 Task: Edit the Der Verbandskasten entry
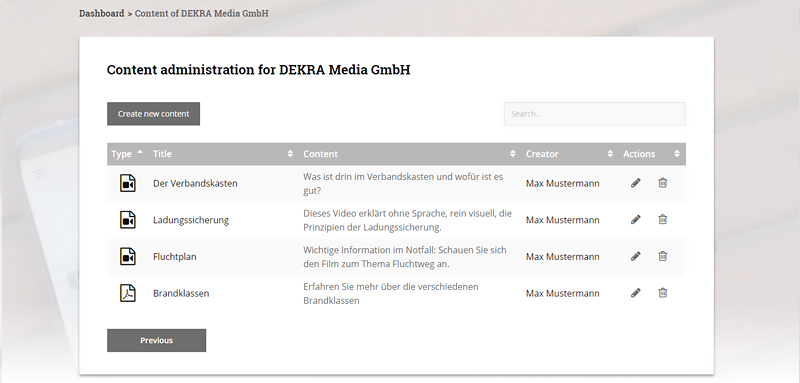[635, 183]
